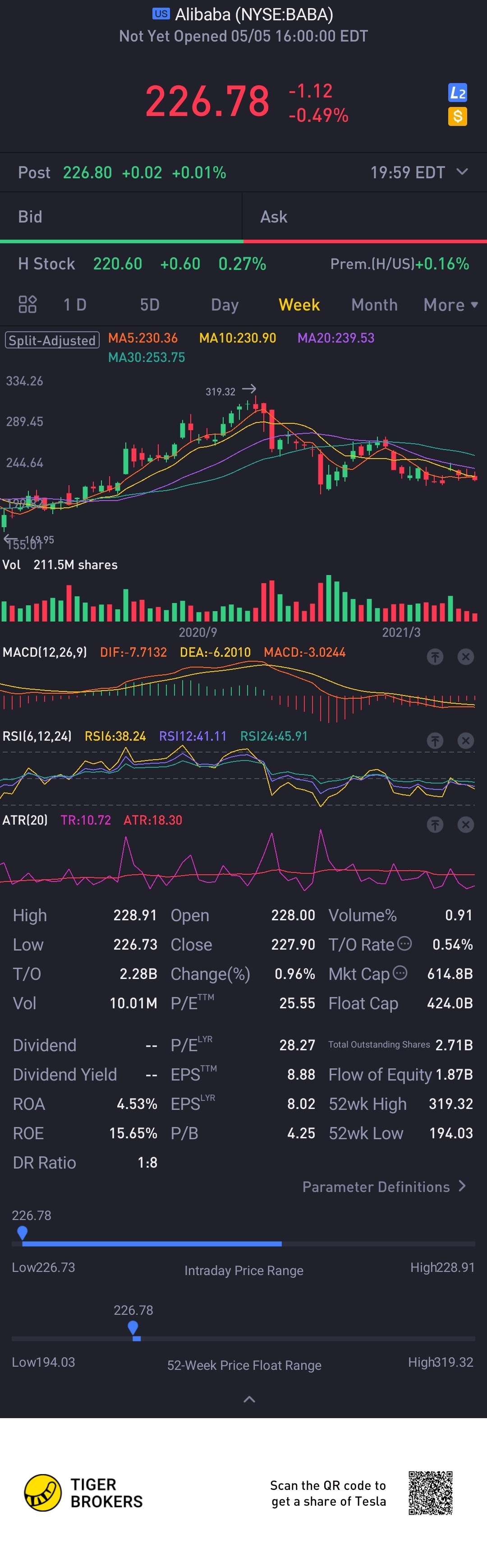Tap the ROE value 15.65%
This screenshot has width=487, height=1568.
click(133, 1133)
